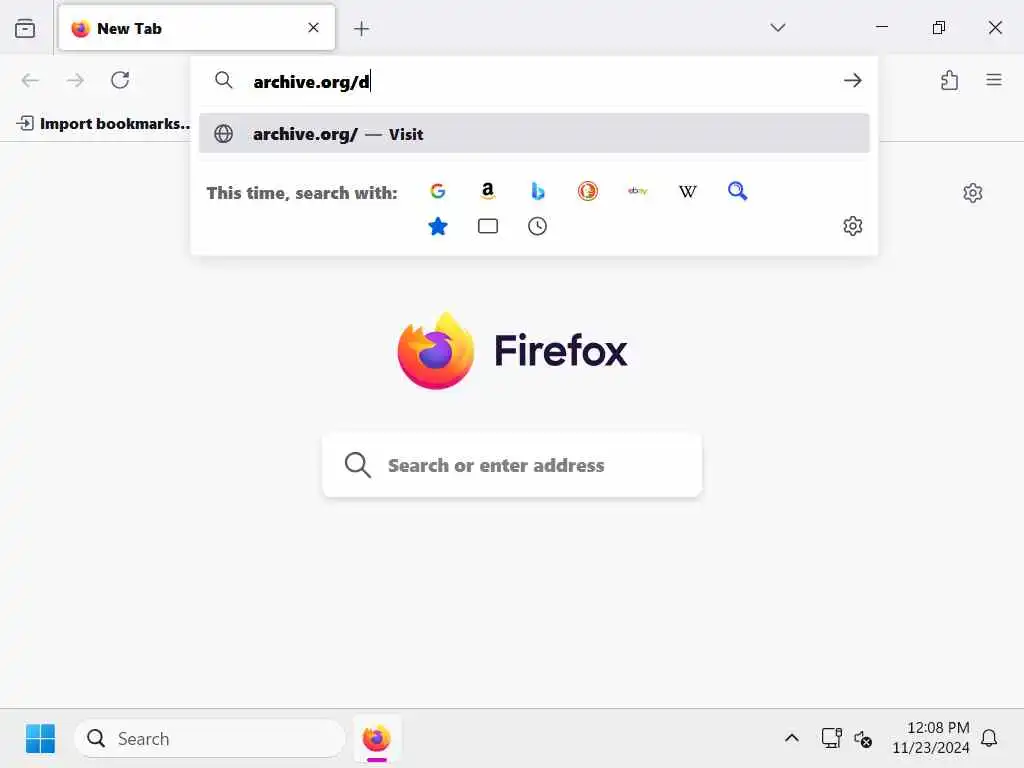Show hidden system tray icons
The image size is (1024, 768).
click(x=792, y=739)
